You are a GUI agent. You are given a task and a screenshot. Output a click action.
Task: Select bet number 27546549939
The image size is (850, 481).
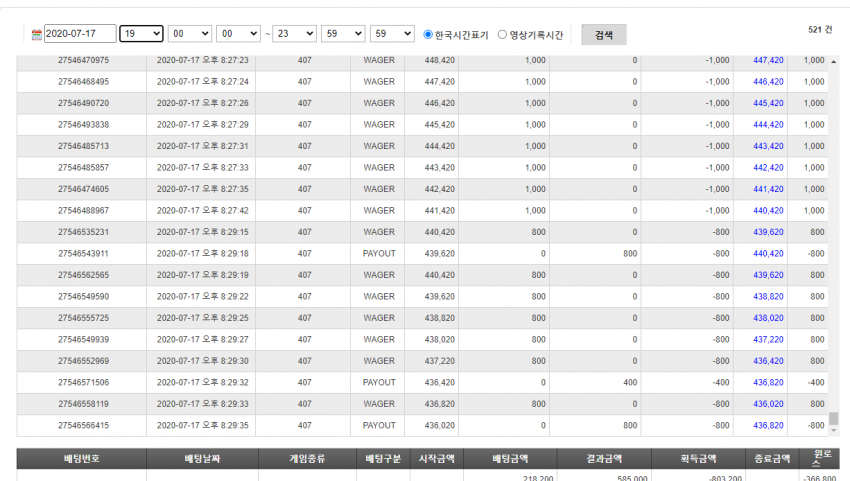point(83,339)
